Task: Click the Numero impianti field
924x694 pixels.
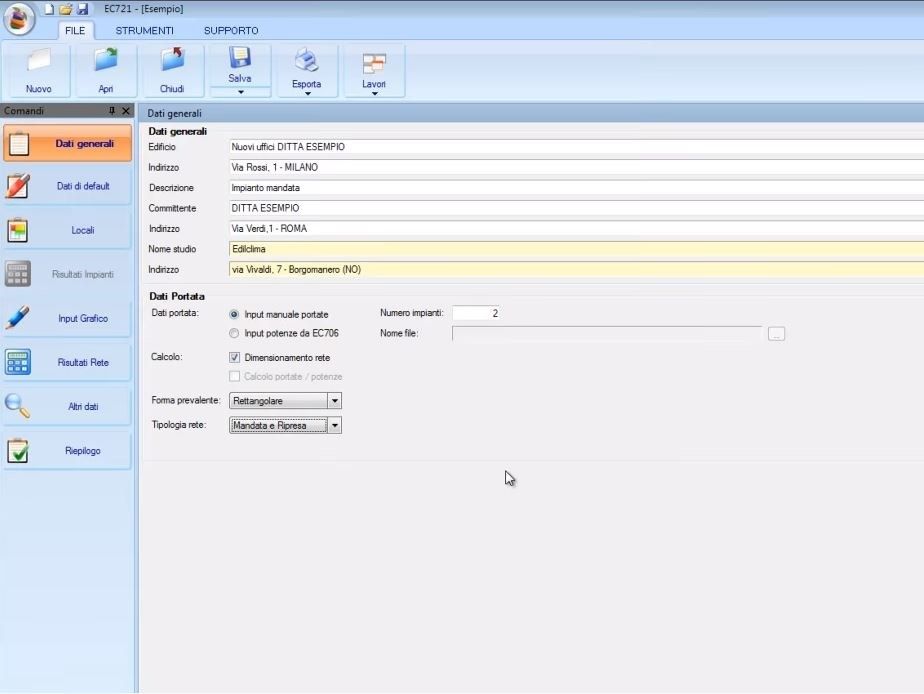Action: click(476, 313)
